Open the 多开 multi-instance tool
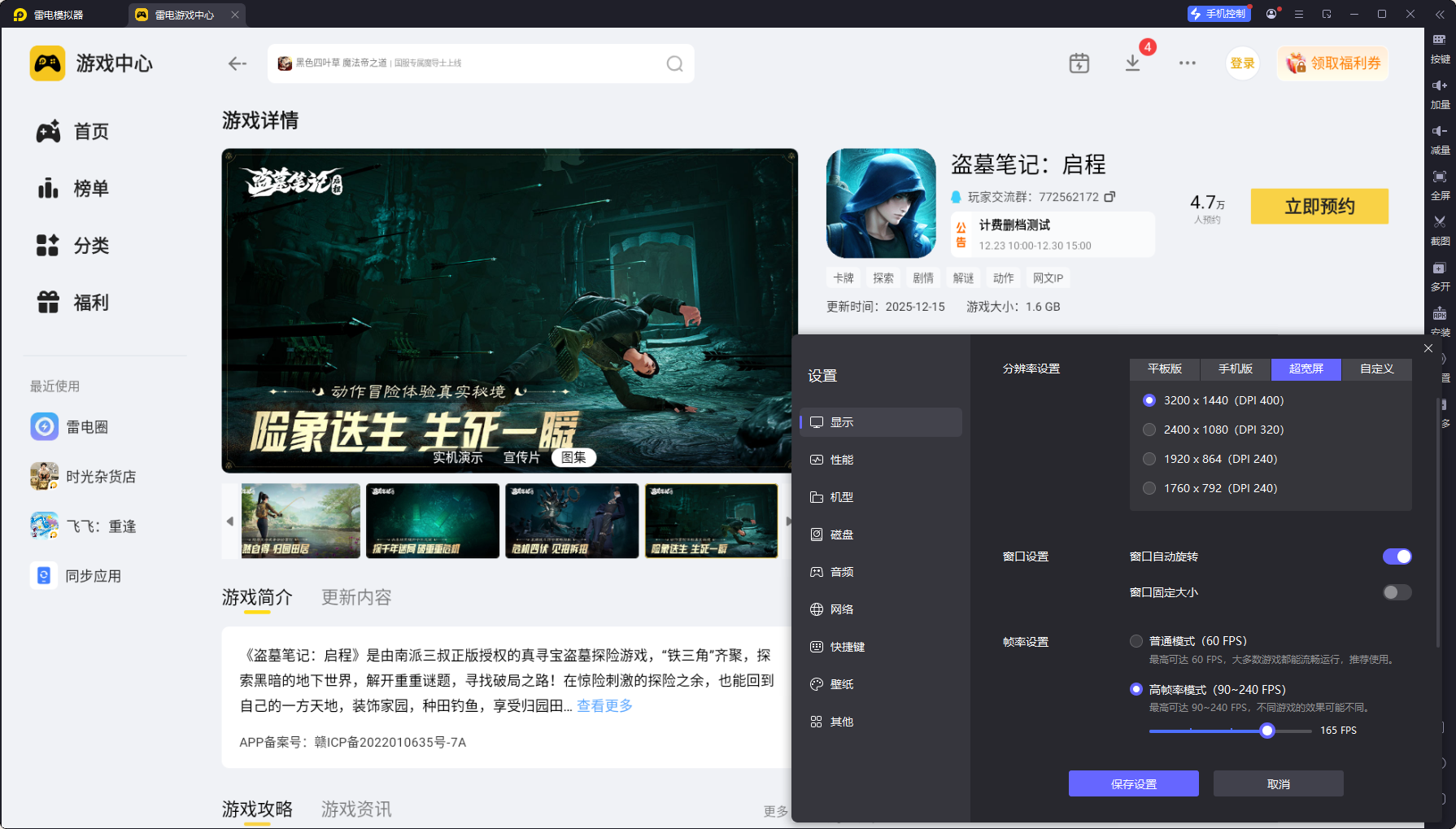Screen dimensions: 1456x829 [1440, 277]
